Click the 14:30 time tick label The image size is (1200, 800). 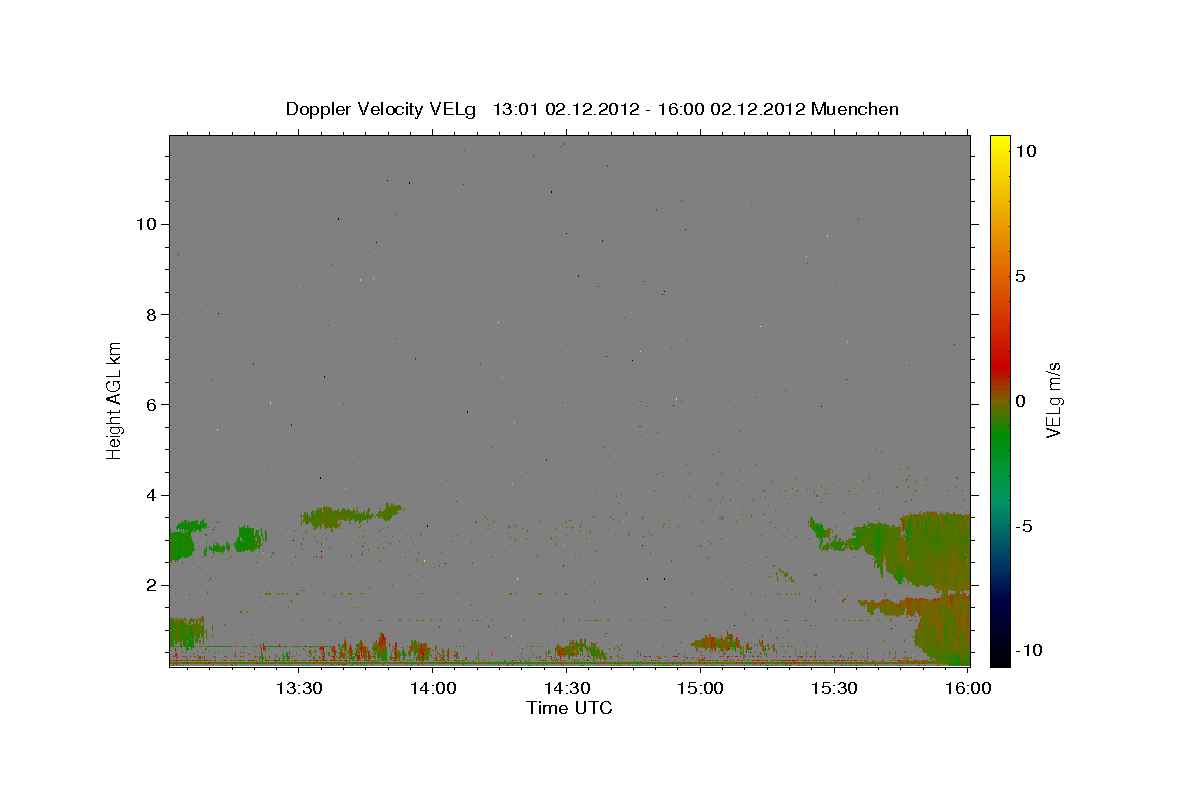pos(566,688)
